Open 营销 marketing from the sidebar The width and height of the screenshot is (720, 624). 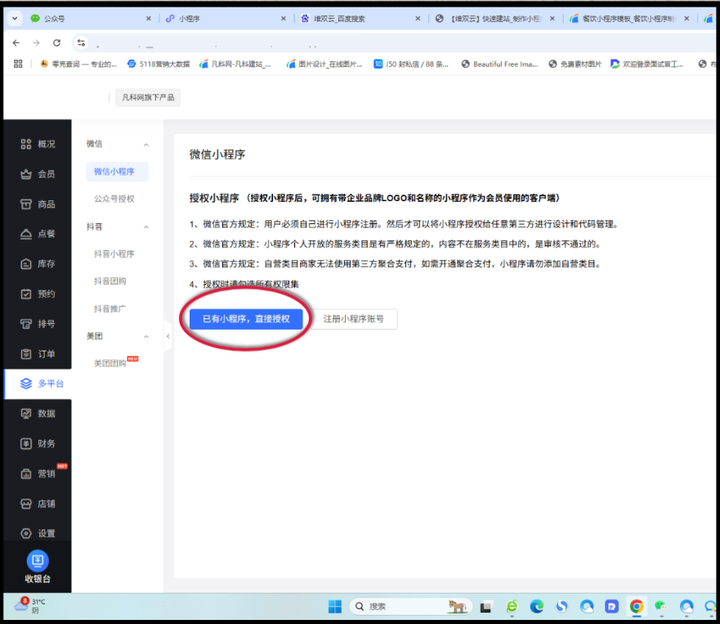pos(27,473)
